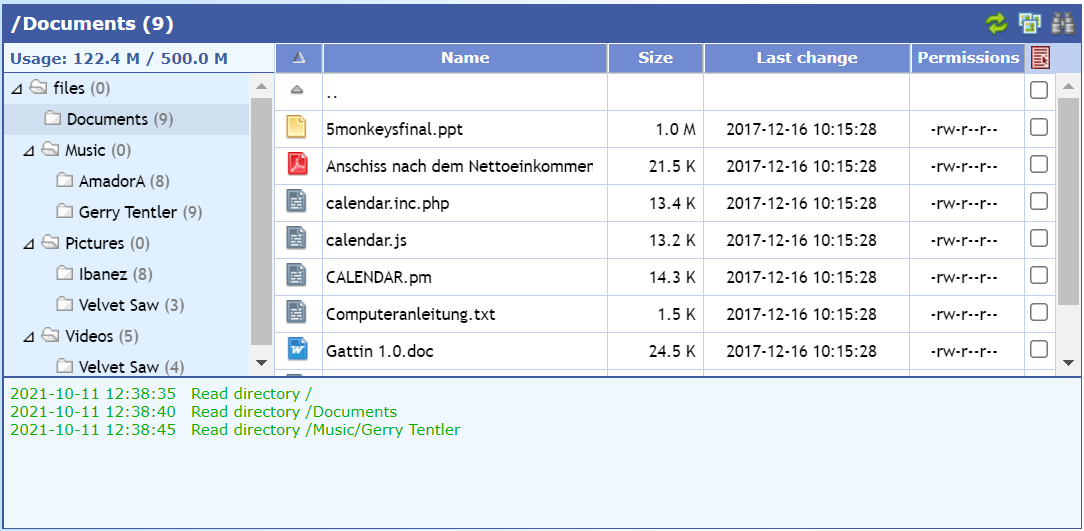Check the box for 5monkeysfinal.ppt

tap(1038, 127)
